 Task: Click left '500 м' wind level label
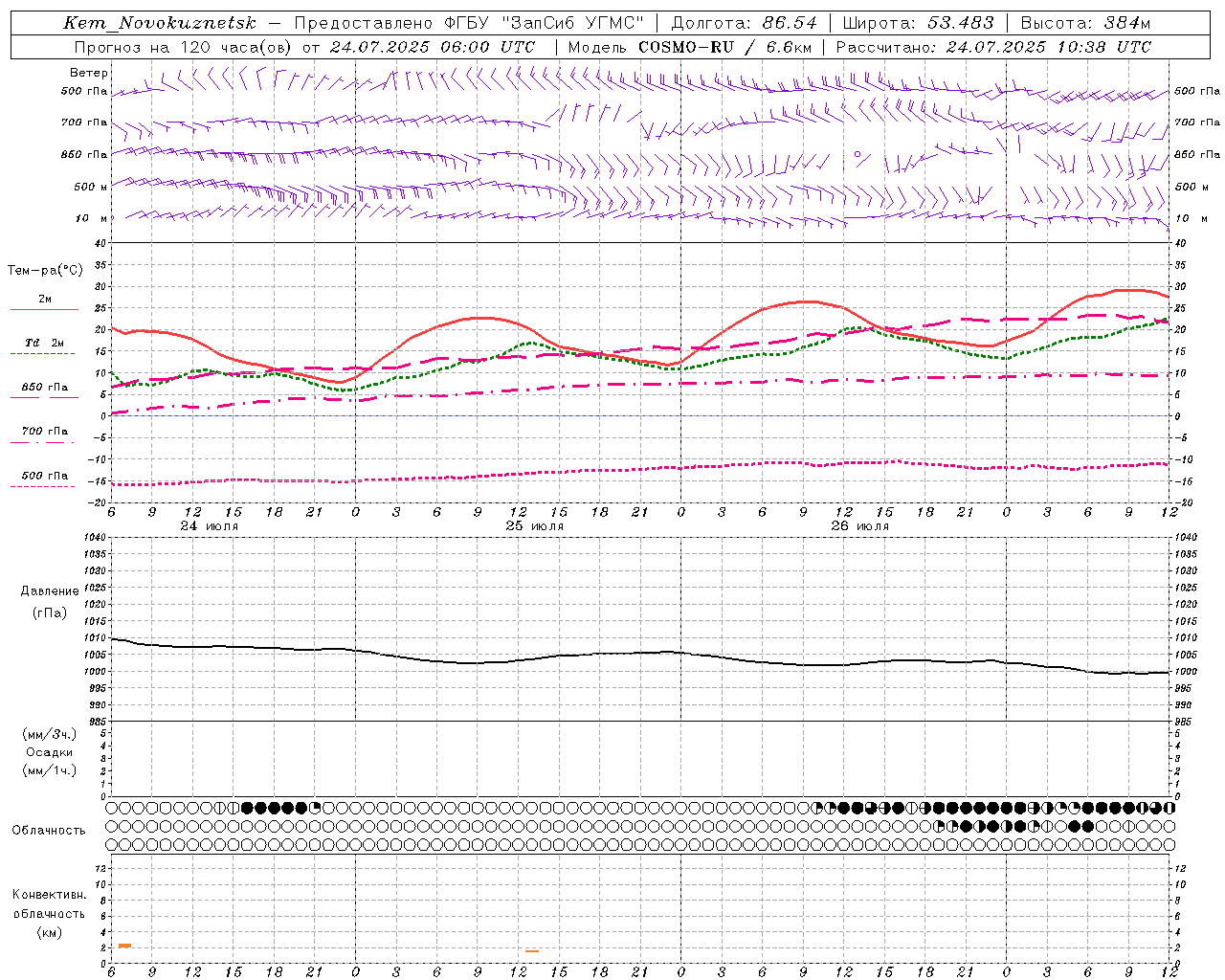pos(91,187)
